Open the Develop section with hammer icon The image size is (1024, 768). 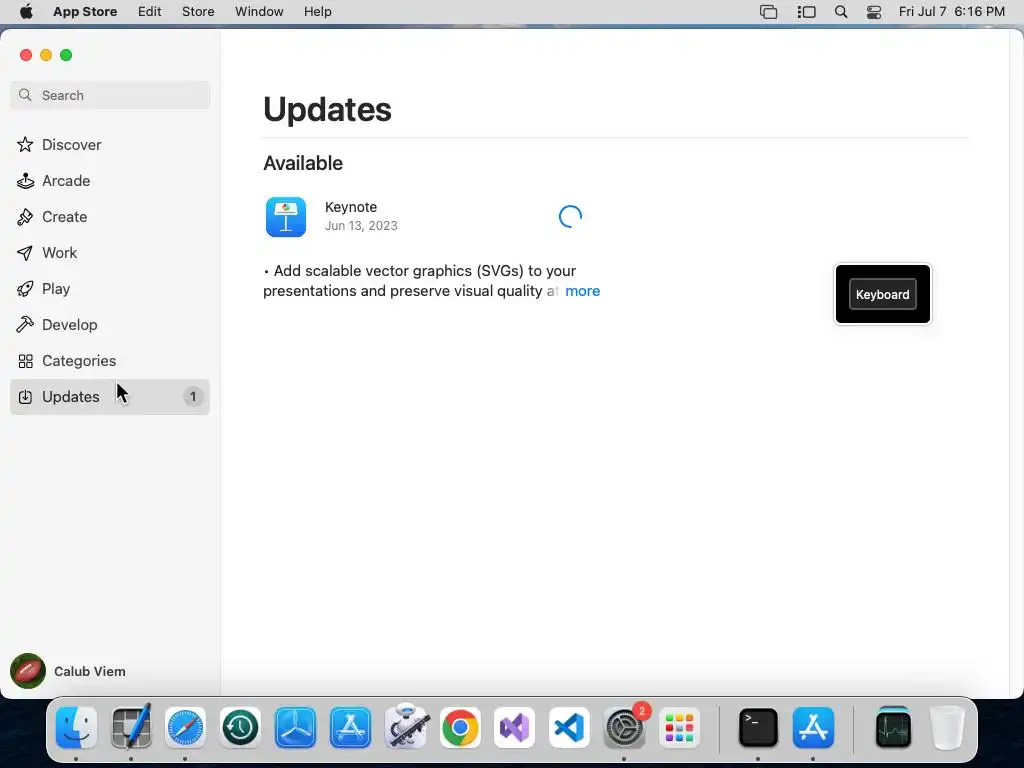pyautogui.click(x=110, y=325)
